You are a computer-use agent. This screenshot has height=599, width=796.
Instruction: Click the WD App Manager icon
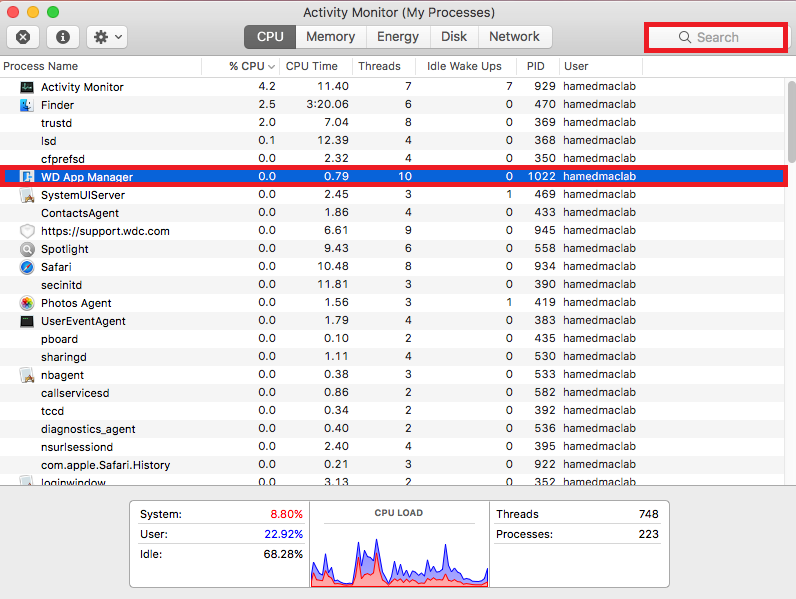point(27,177)
